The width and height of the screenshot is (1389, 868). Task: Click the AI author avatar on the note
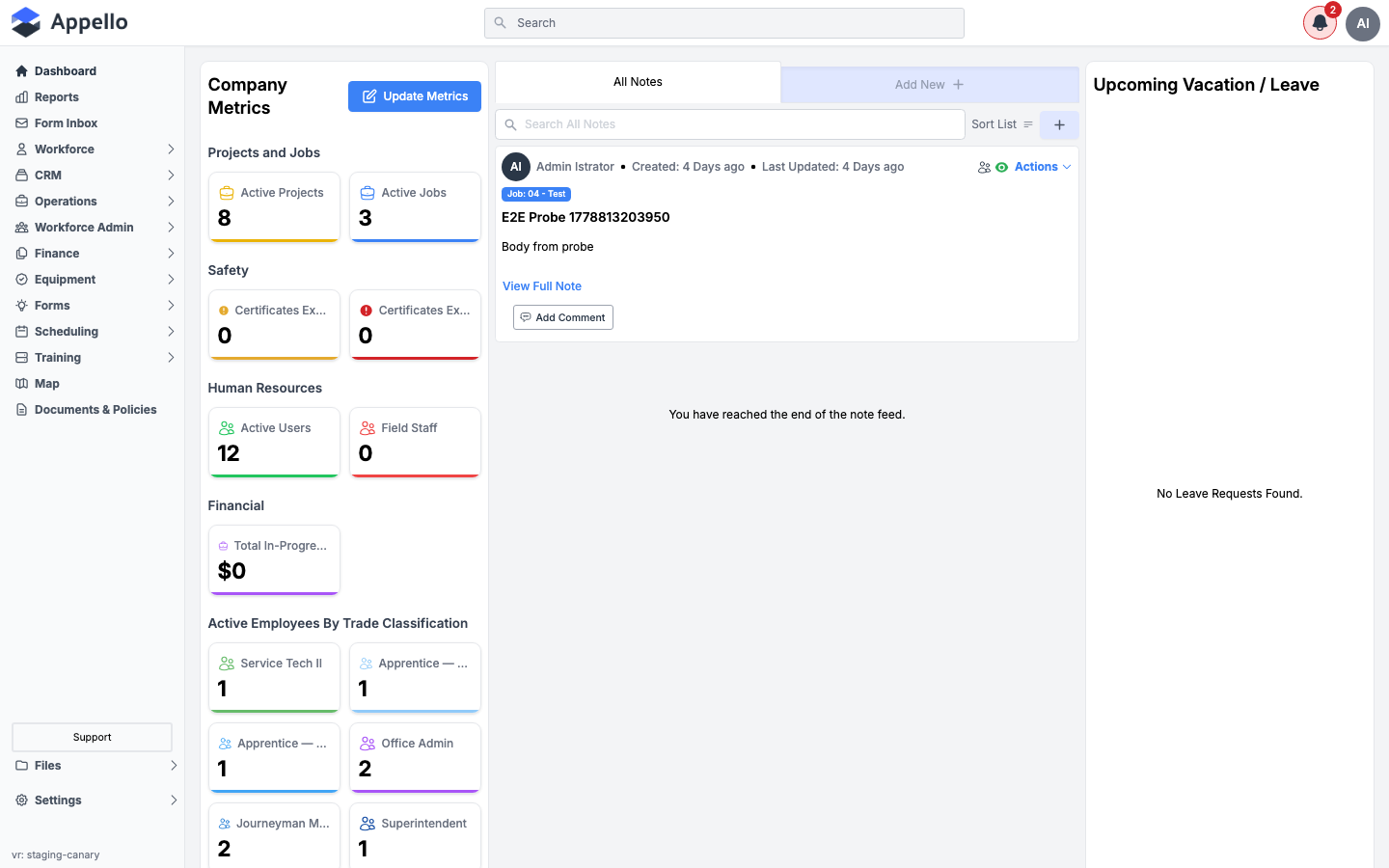pyautogui.click(x=516, y=167)
